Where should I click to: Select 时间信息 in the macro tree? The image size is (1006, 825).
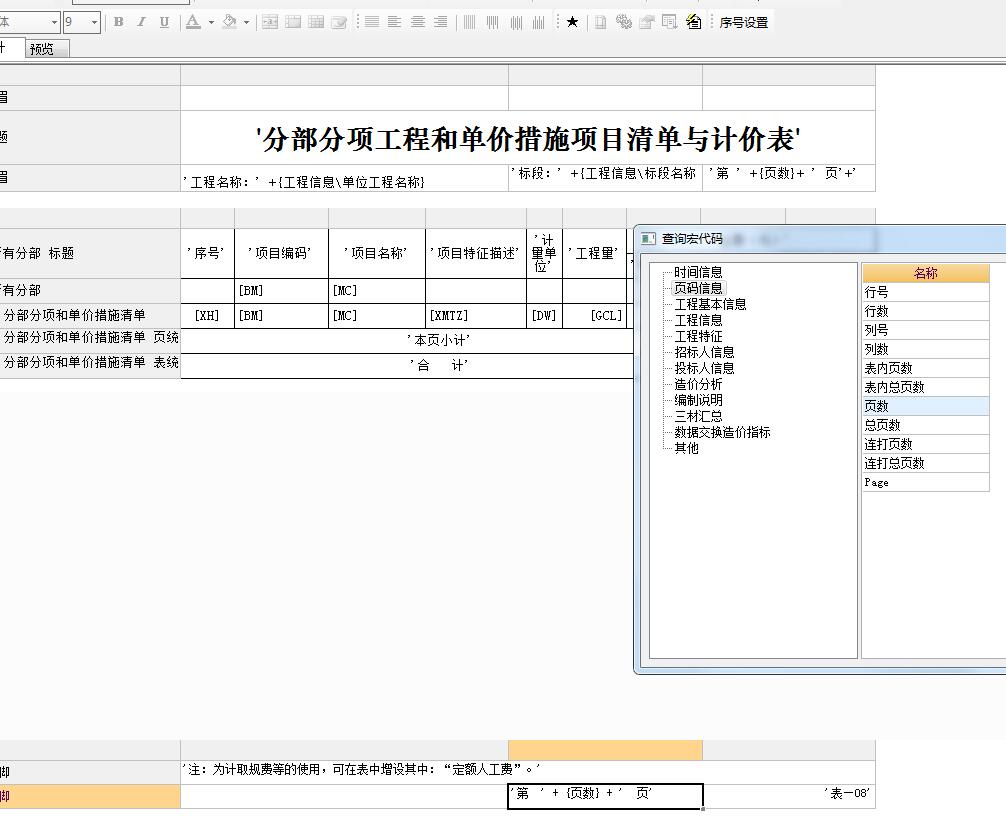[x=698, y=272]
